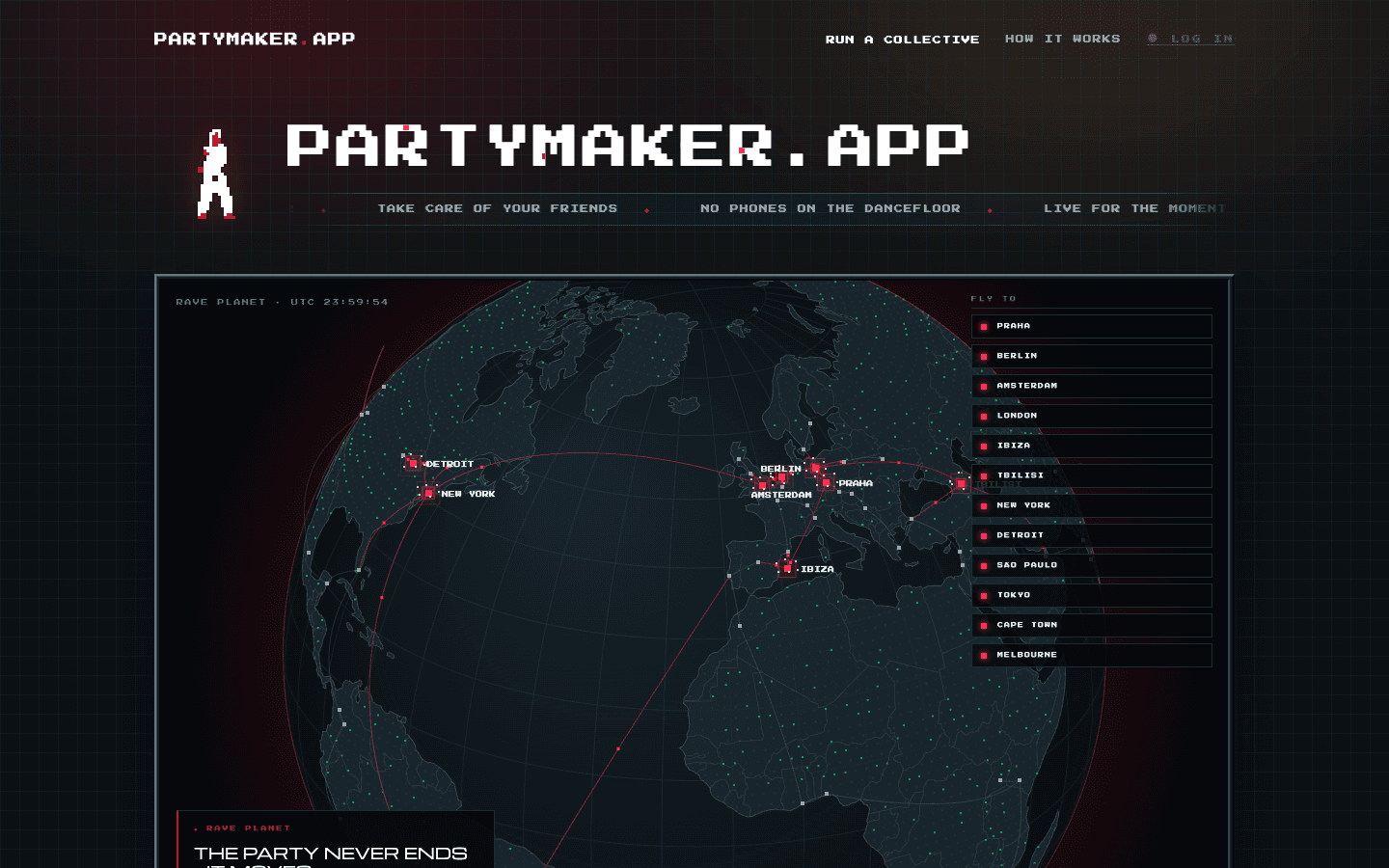Viewport: 1389px width, 868px height.
Task: Click New York marker on globe
Action: pyautogui.click(x=429, y=493)
